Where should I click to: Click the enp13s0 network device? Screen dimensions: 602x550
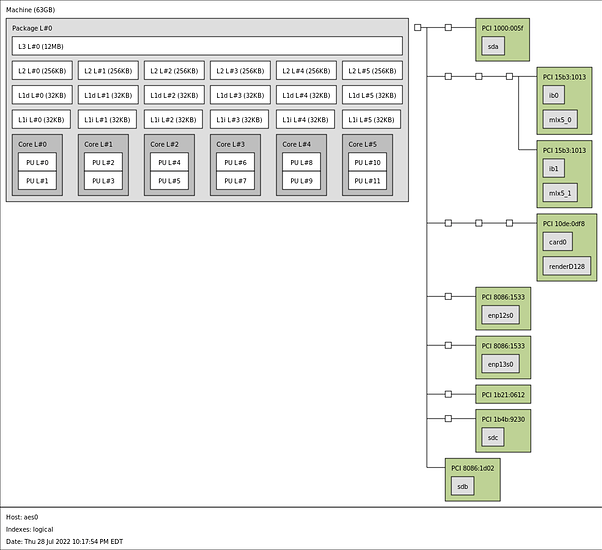[x=500, y=364]
